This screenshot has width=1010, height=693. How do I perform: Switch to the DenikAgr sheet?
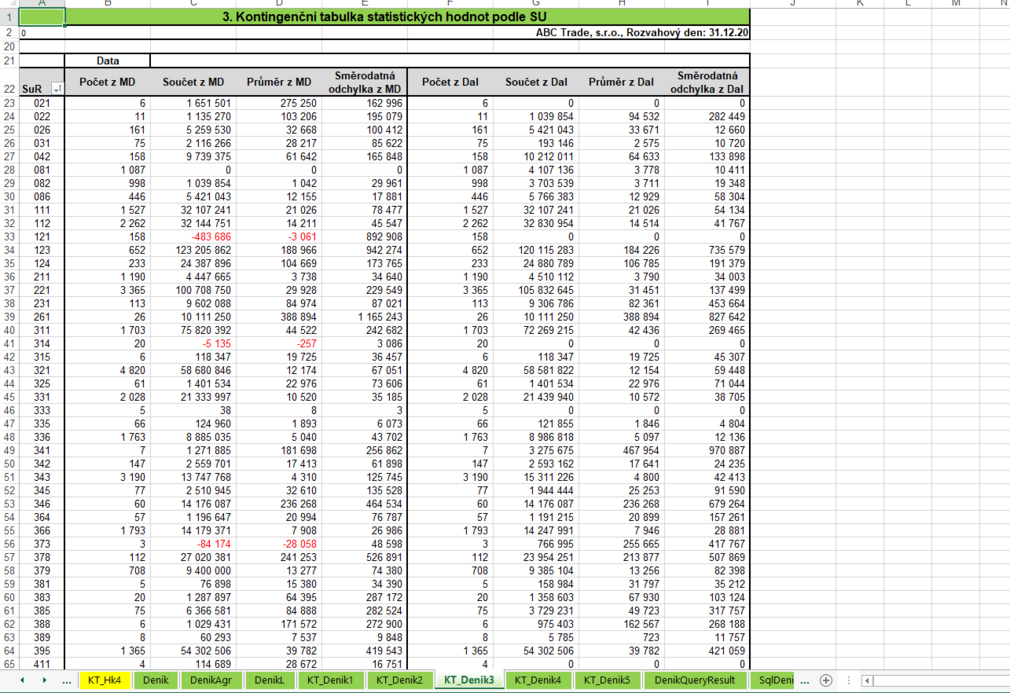[x=210, y=680]
